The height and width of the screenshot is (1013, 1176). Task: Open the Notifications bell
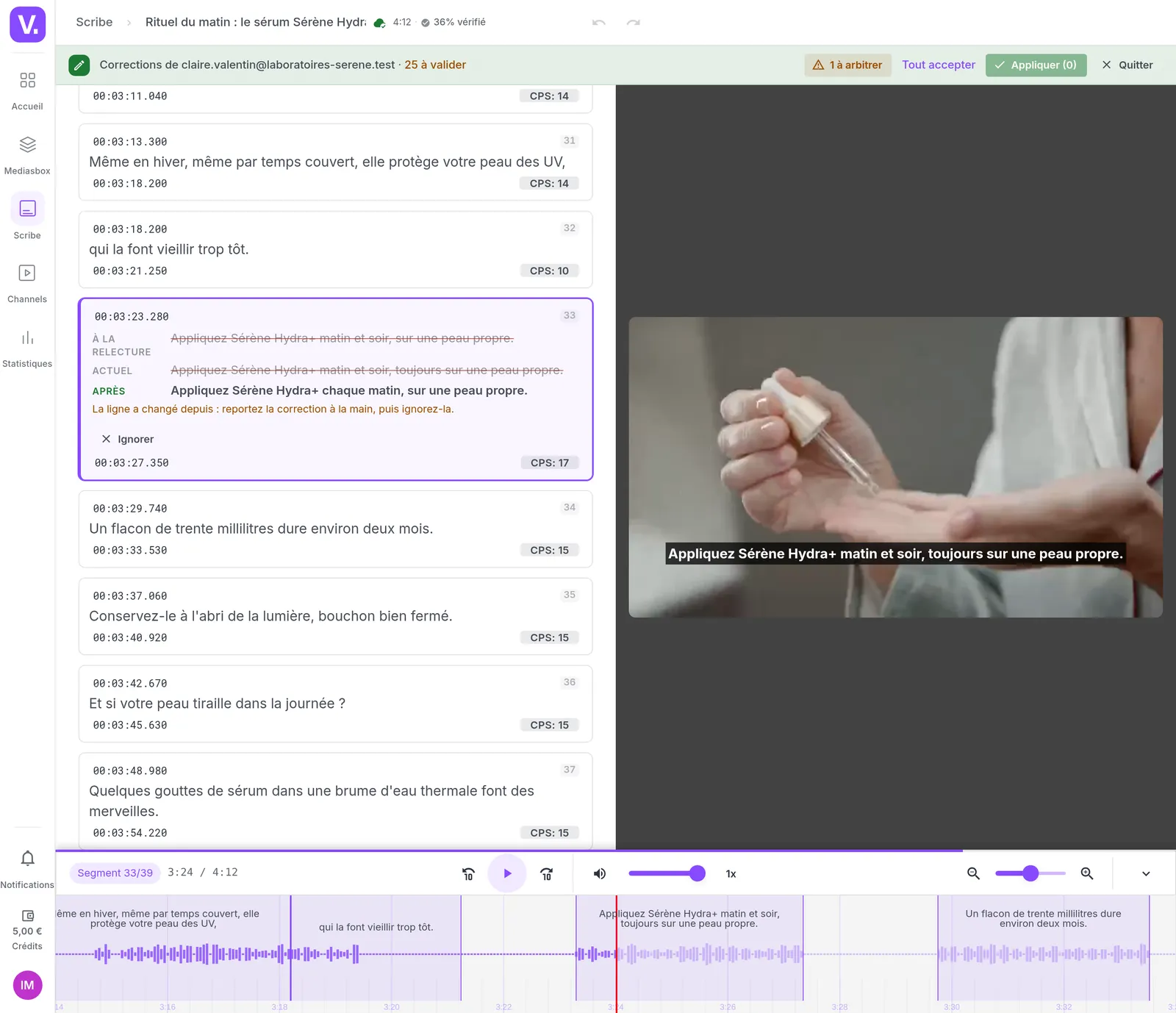click(x=27, y=869)
